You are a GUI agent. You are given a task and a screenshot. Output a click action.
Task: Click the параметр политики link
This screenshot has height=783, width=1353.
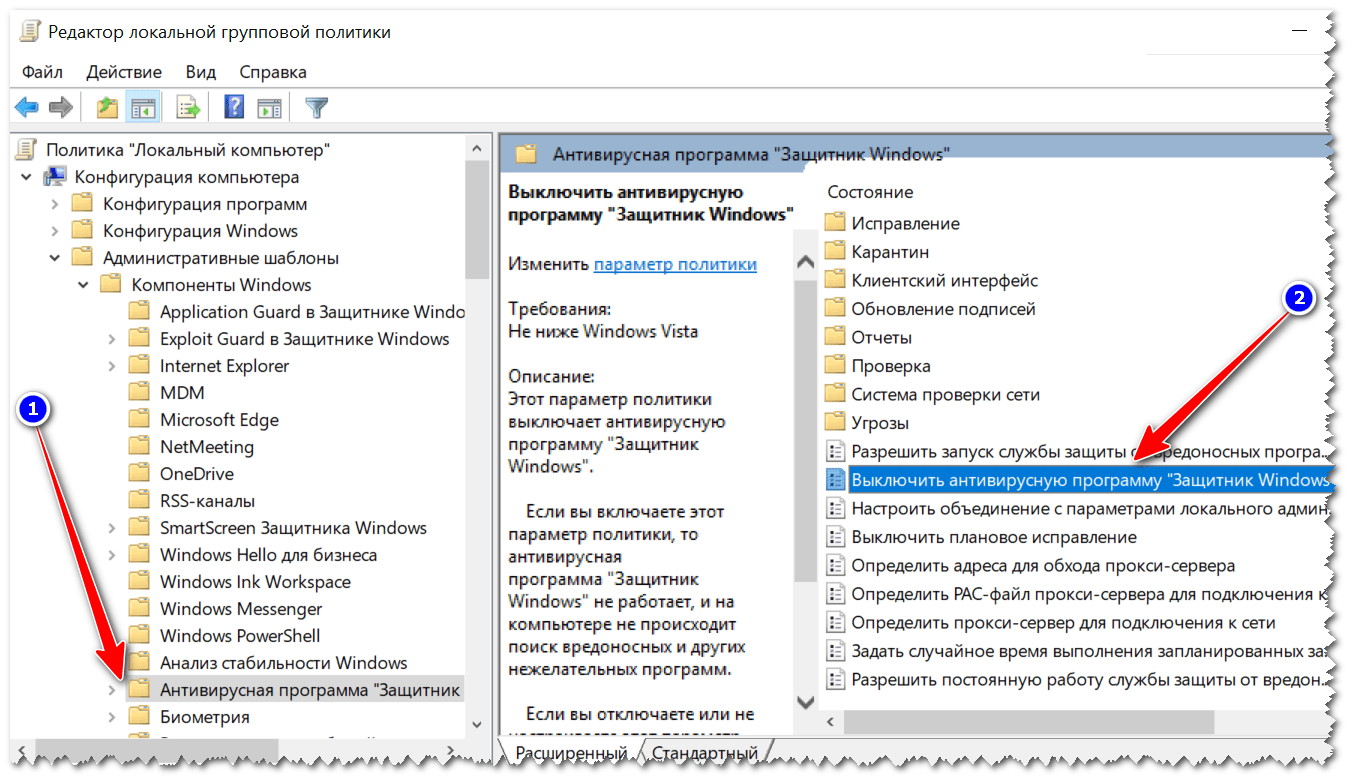(675, 264)
